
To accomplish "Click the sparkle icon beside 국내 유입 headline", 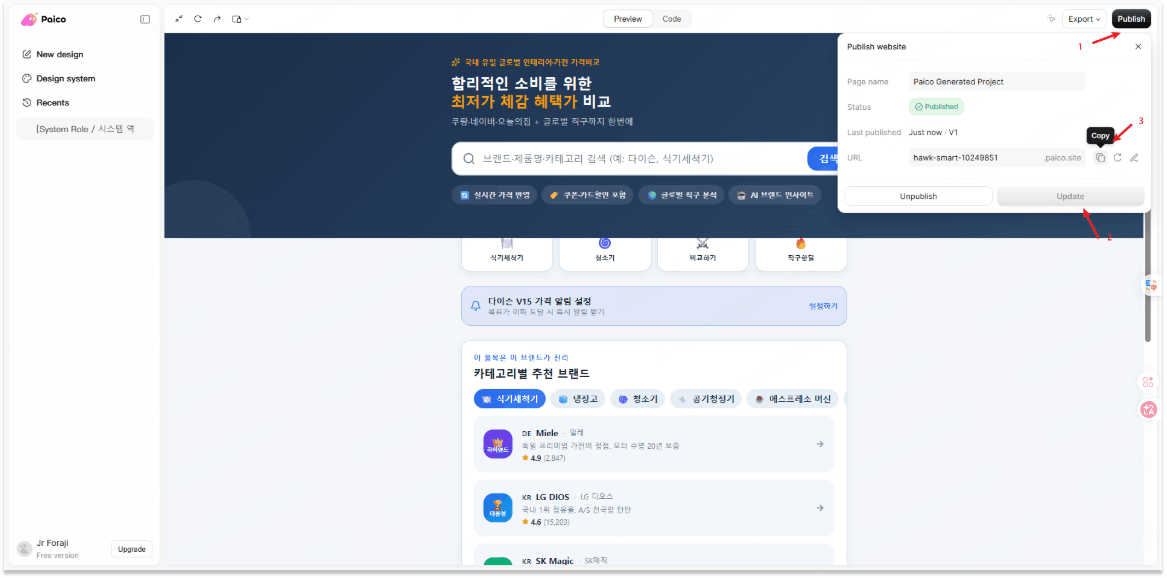I will pyautogui.click(x=456, y=62).
